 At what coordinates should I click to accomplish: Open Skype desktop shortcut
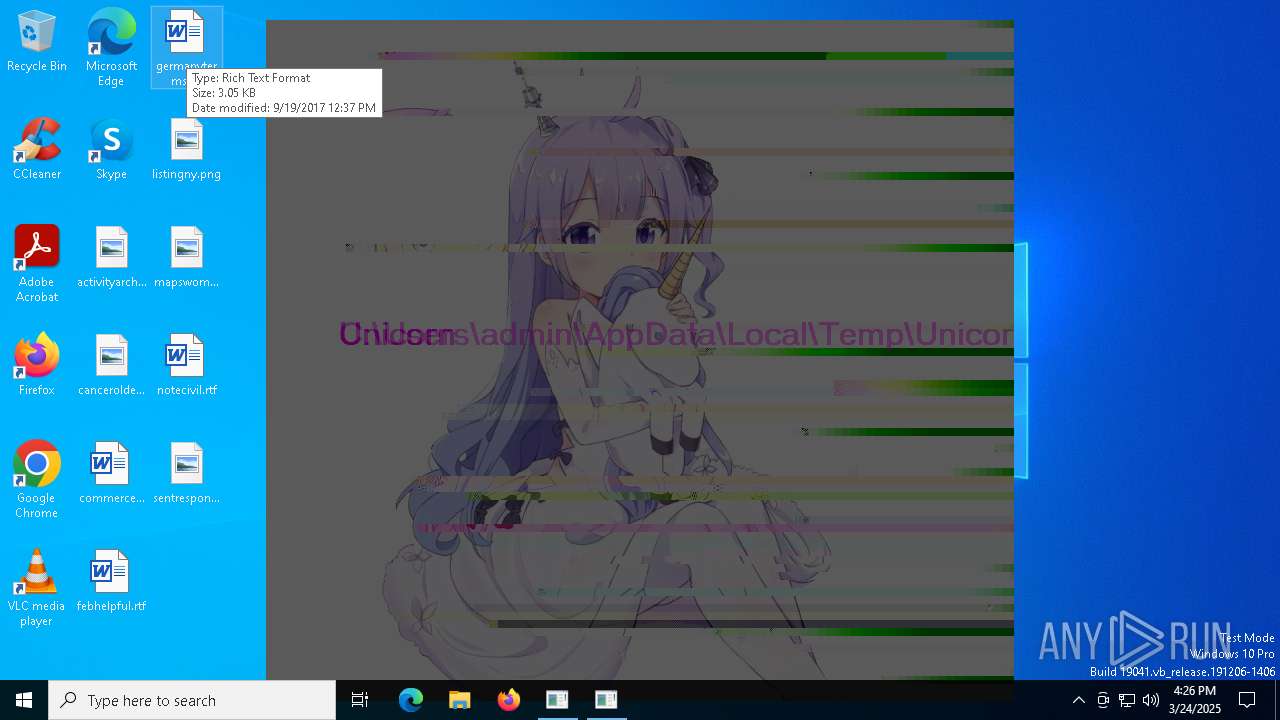(x=111, y=150)
